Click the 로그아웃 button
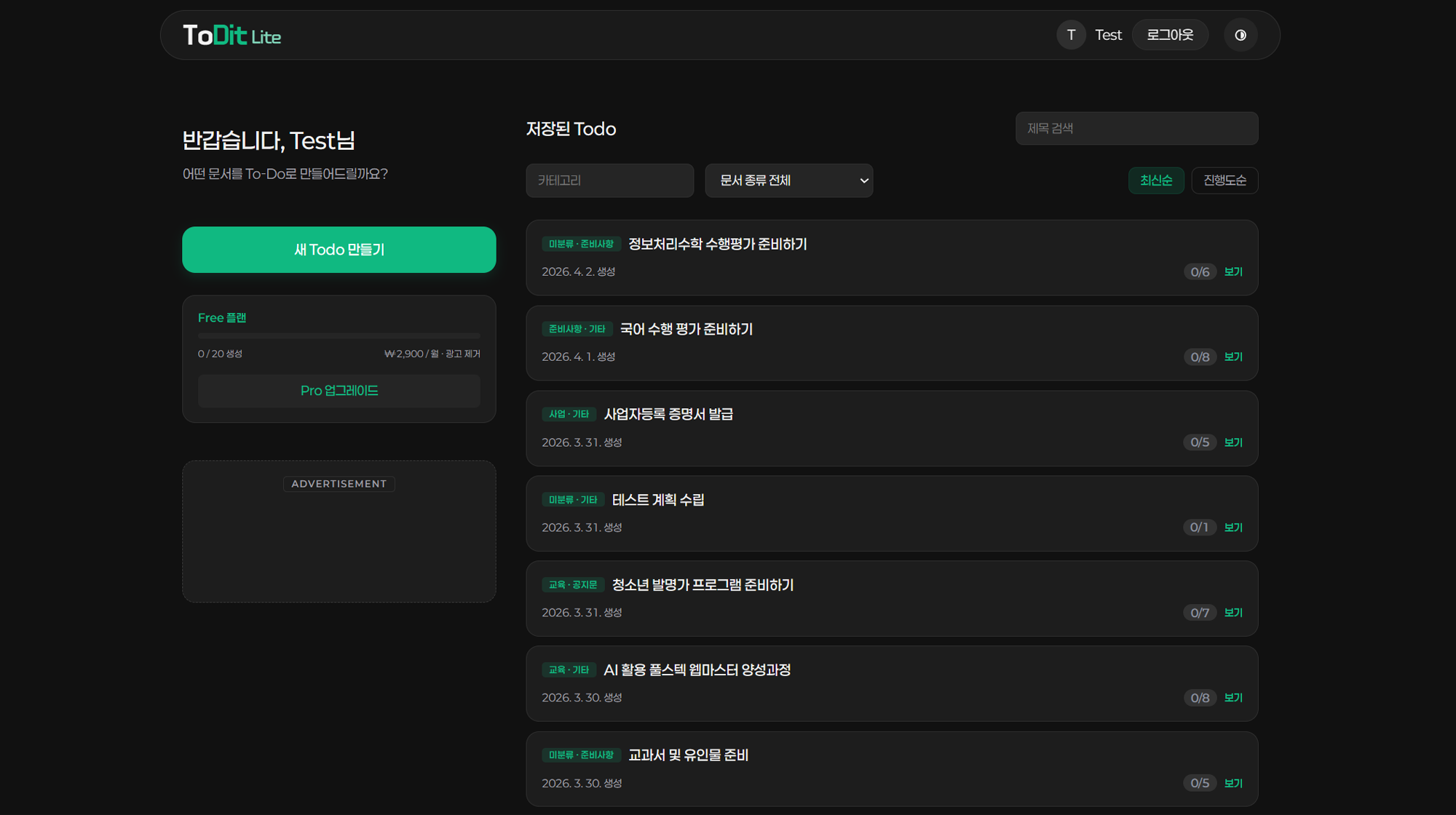The width and height of the screenshot is (1456, 815). point(1170,35)
